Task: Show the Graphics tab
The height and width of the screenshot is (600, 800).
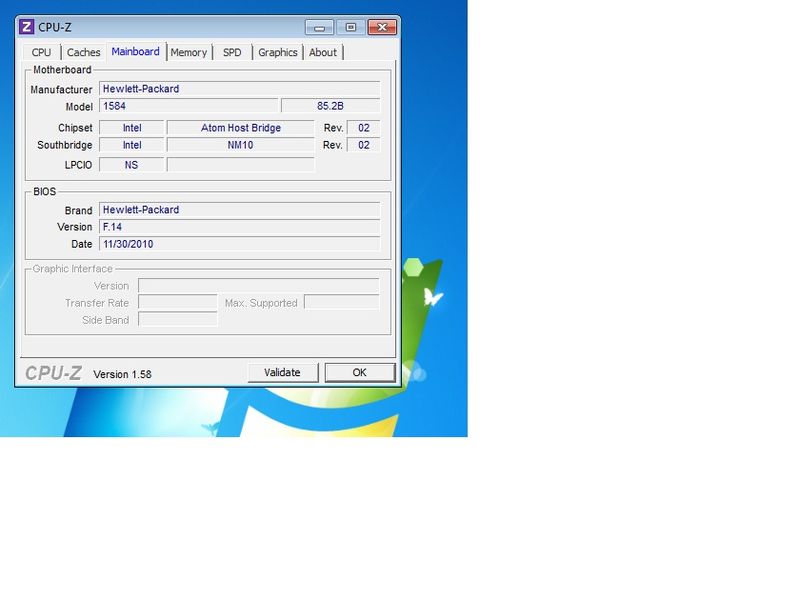Action: pos(277,52)
